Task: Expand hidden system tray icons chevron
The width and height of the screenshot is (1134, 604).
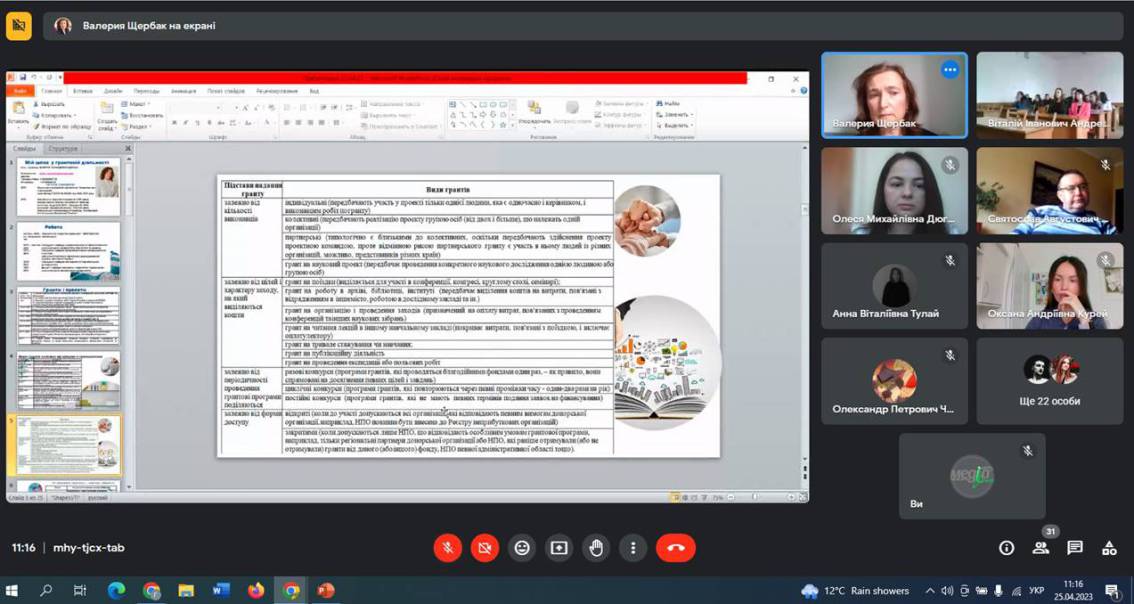Action: click(x=930, y=591)
